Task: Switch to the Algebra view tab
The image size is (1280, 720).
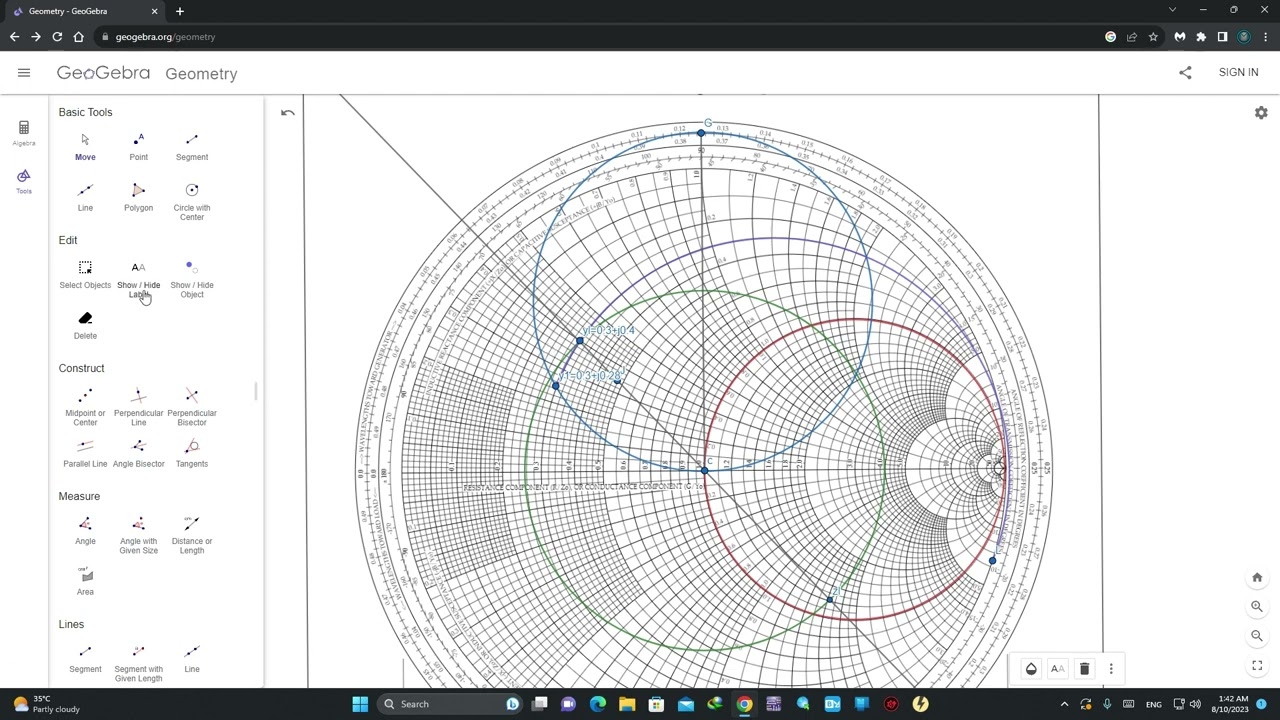Action: [24, 132]
